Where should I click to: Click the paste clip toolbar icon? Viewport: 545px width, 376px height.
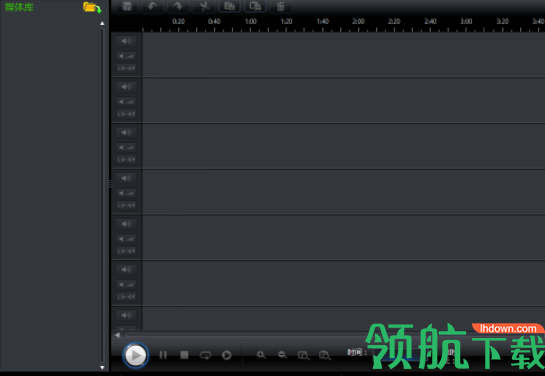tap(255, 6)
